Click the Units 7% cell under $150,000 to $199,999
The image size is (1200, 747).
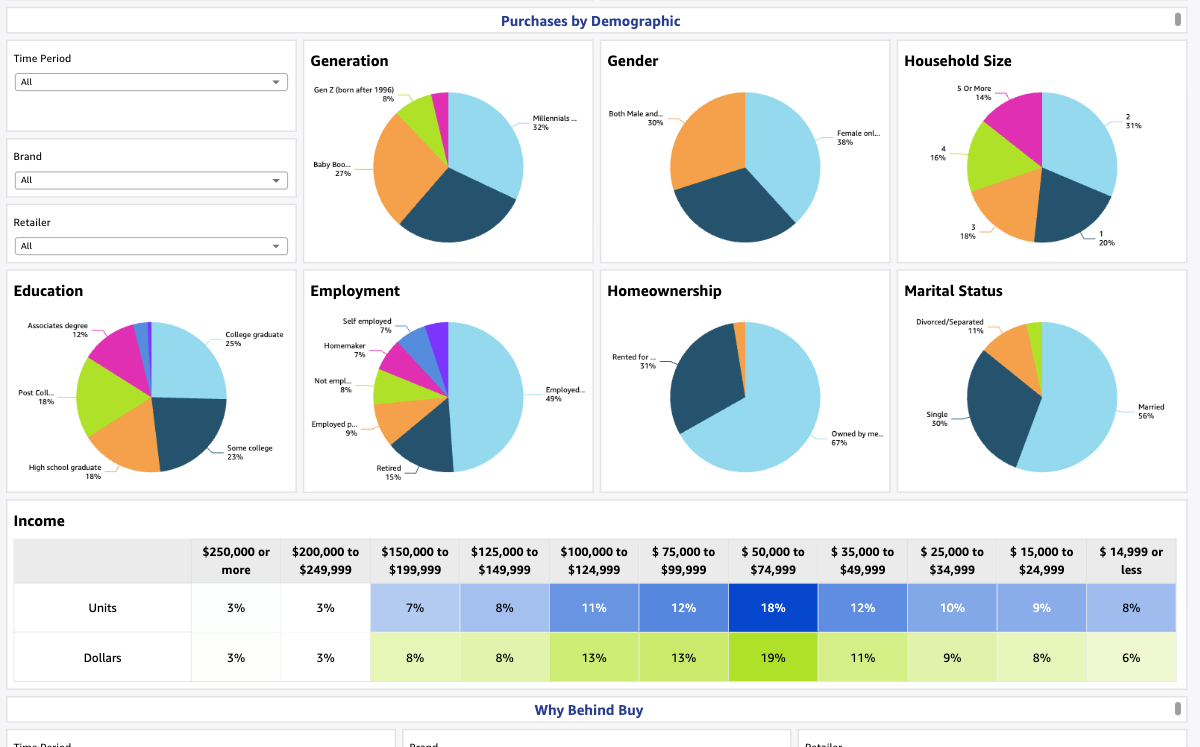coord(415,608)
